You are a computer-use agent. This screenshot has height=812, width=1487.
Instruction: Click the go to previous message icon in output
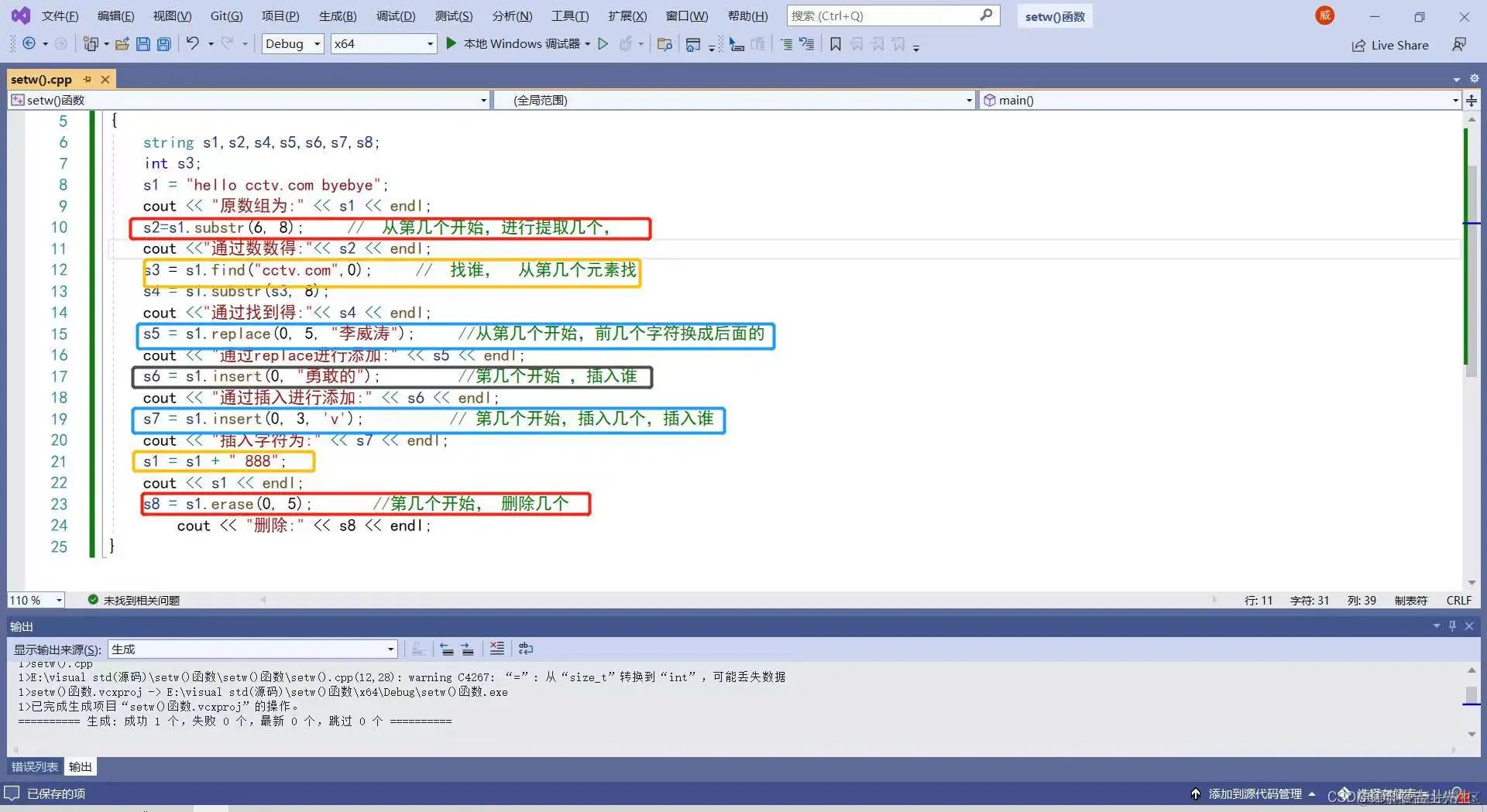point(447,649)
